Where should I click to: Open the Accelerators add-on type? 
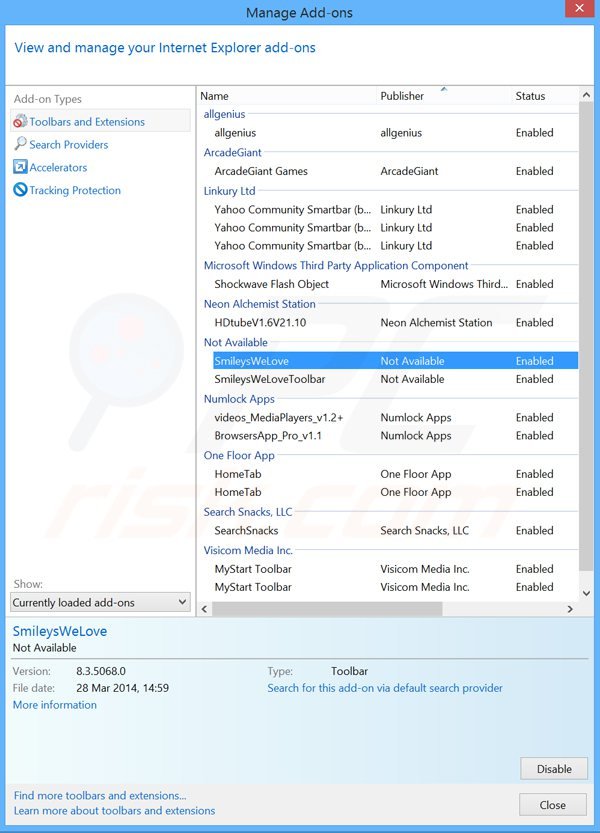[x=58, y=167]
